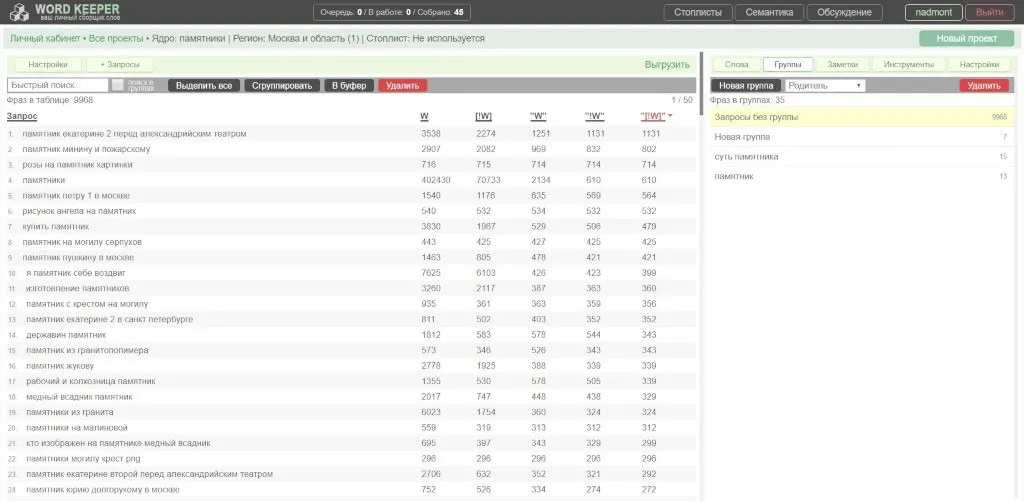Click the Сгруппировать button
1024x501 pixels.
pos(282,86)
